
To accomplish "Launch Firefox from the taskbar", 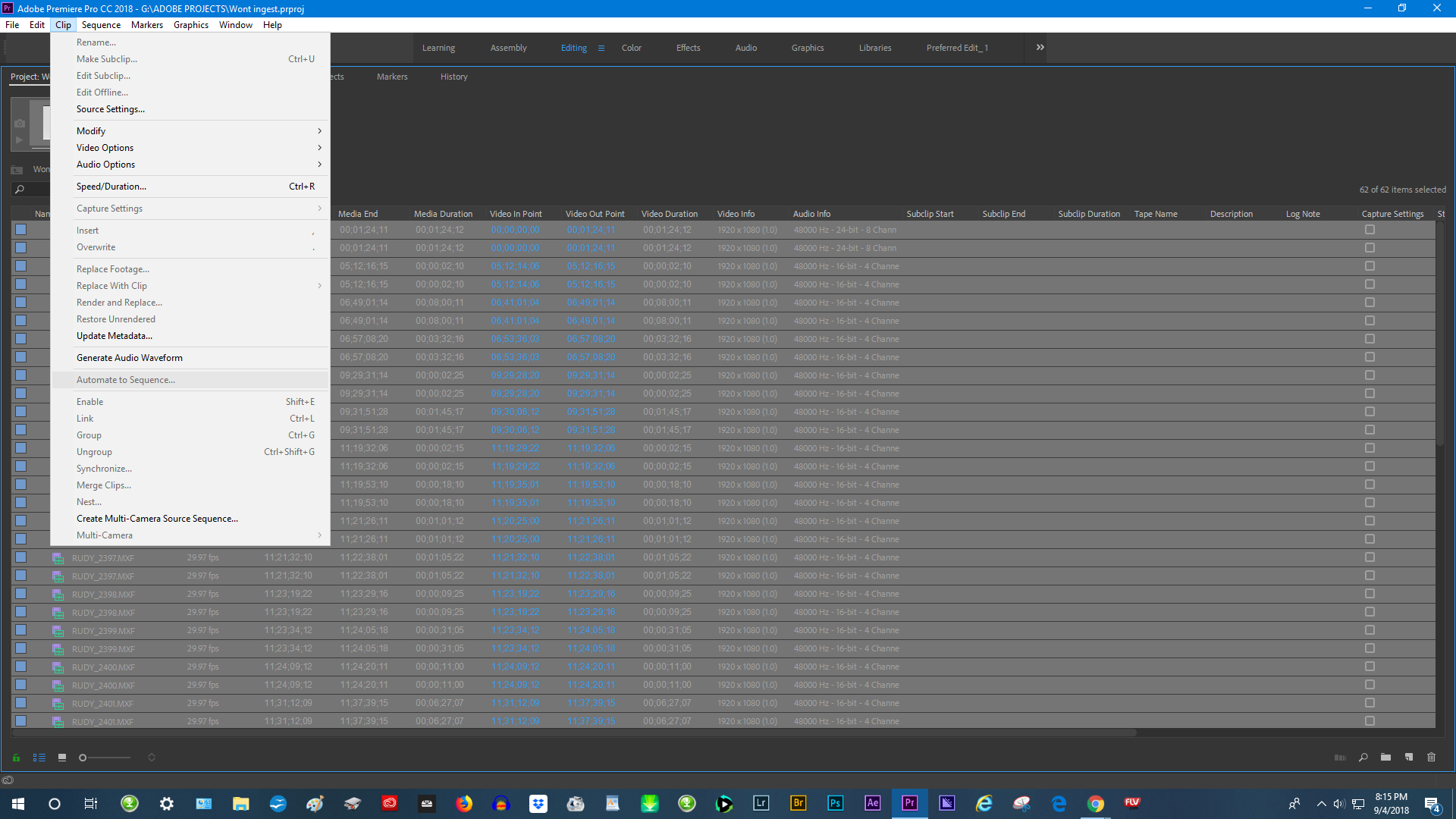I will click(464, 803).
